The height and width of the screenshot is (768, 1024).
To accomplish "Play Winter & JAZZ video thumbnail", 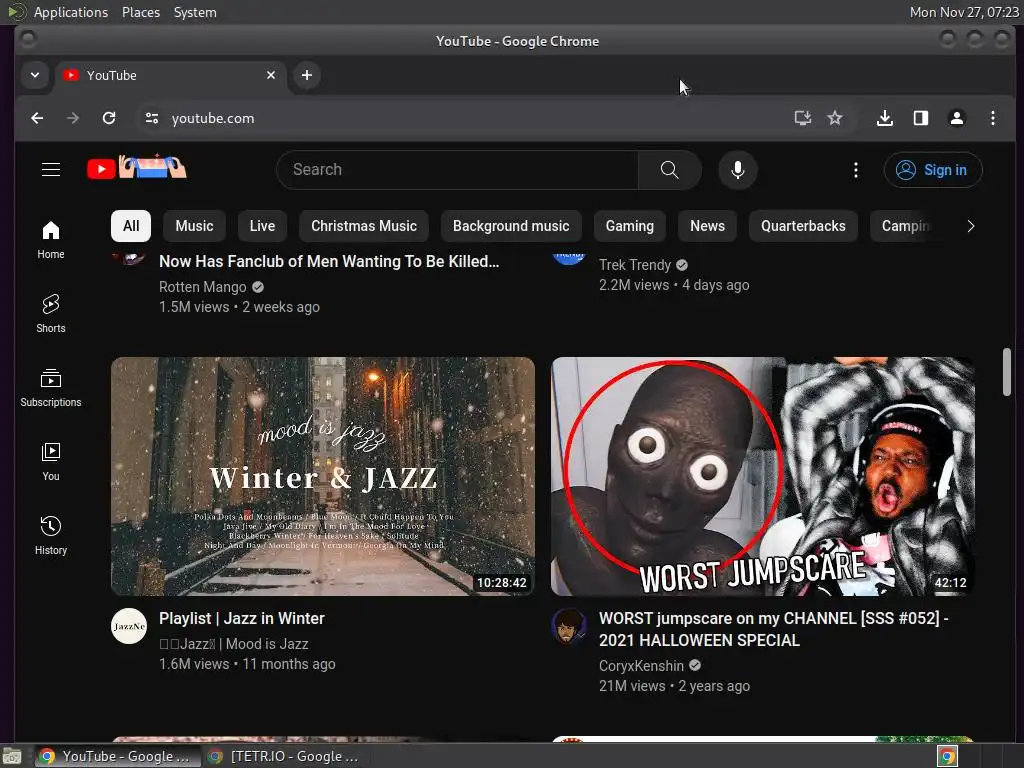I will (323, 476).
